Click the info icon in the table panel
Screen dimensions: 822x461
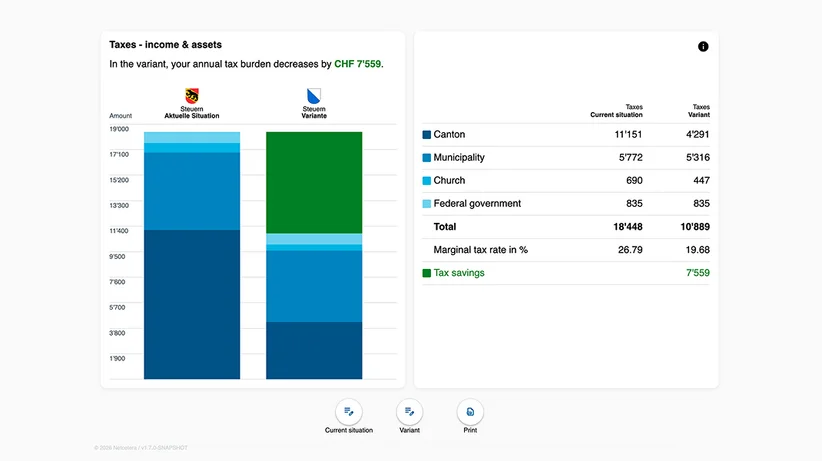[703, 47]
